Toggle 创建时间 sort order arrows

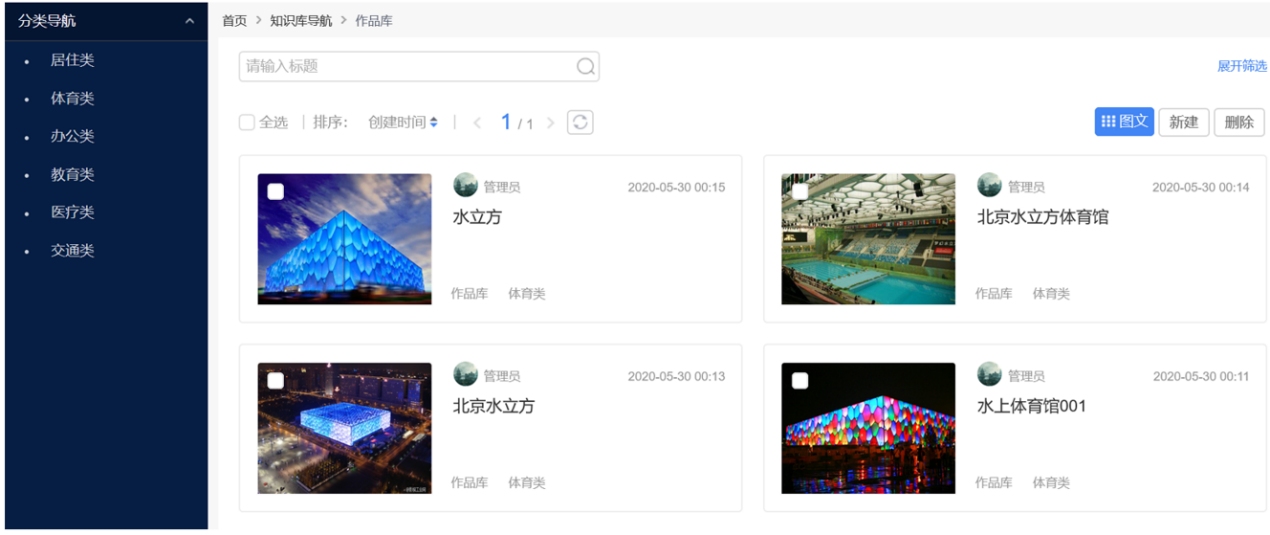433,123
